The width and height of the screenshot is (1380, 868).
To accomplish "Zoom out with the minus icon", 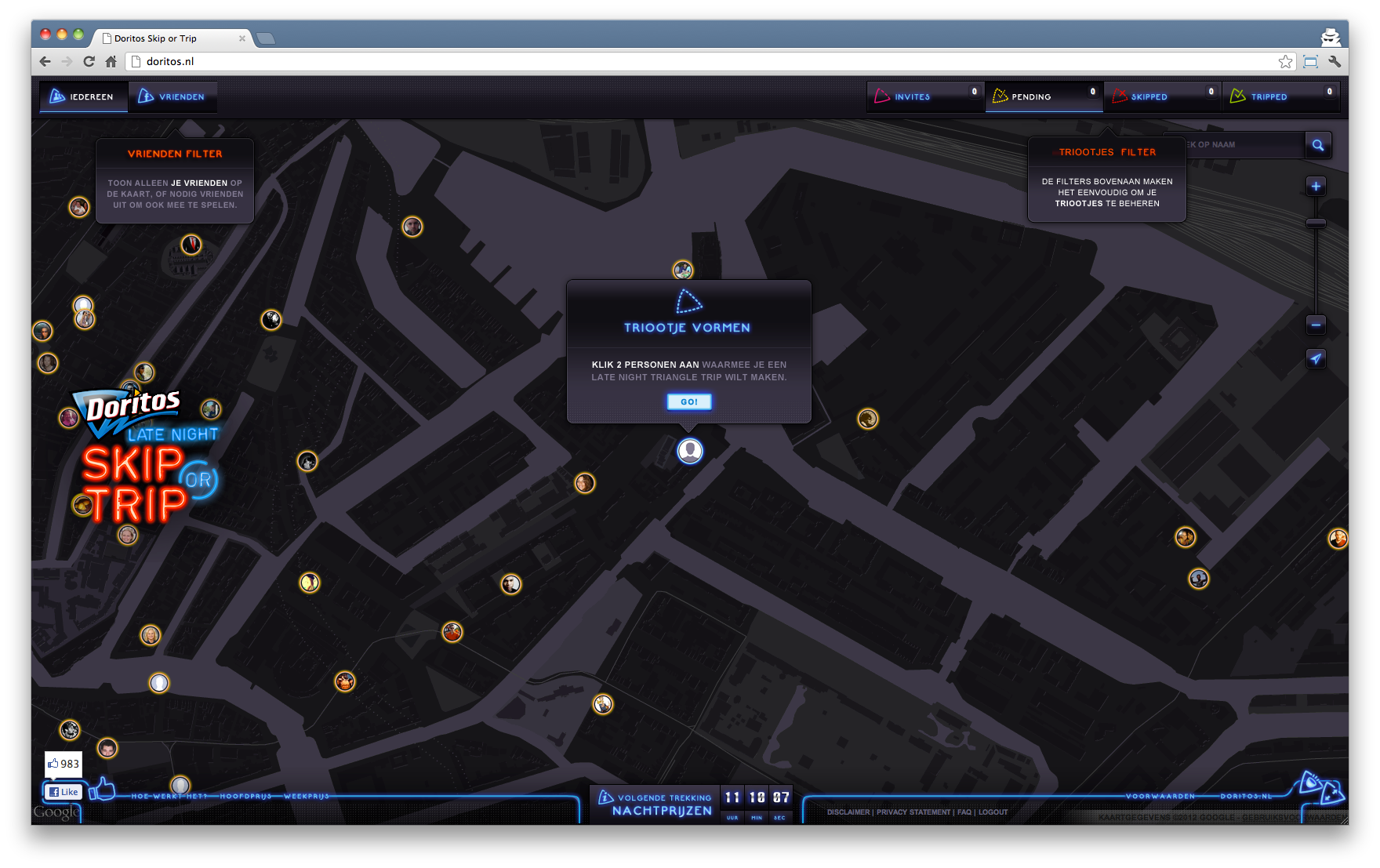I will click(x=1316, y=325).
